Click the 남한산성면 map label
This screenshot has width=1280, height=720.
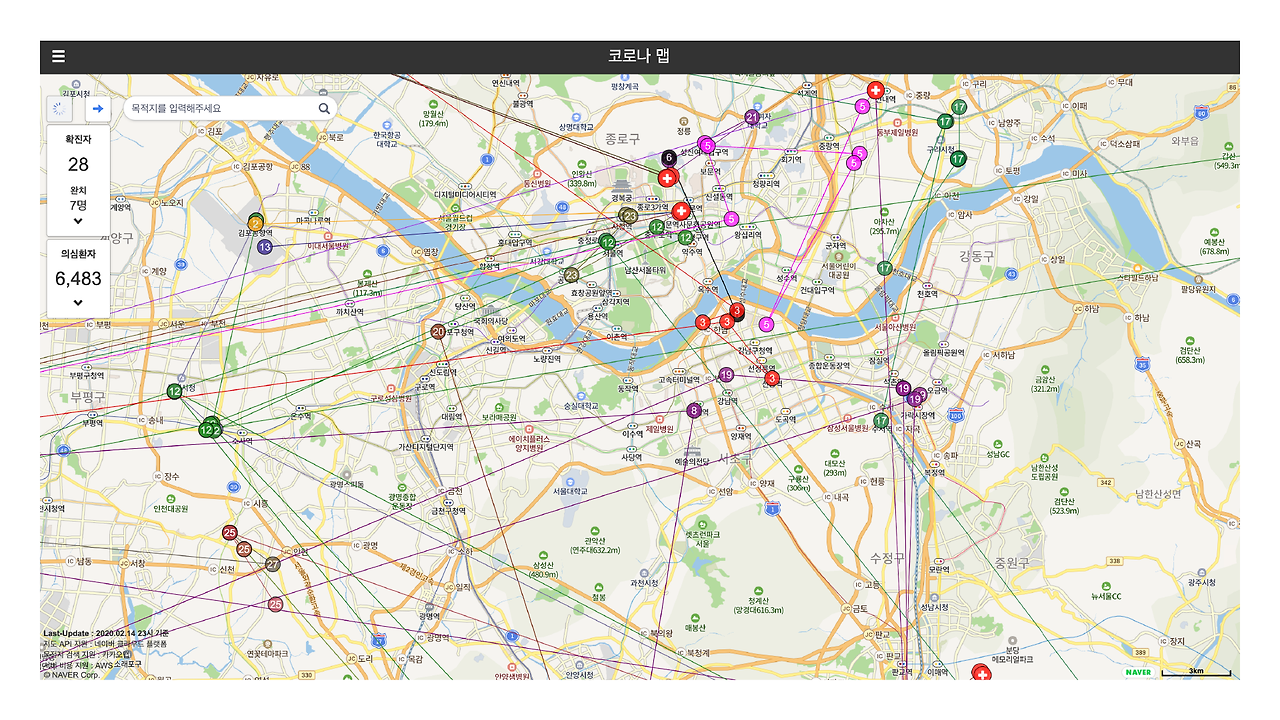[1158, 494]
